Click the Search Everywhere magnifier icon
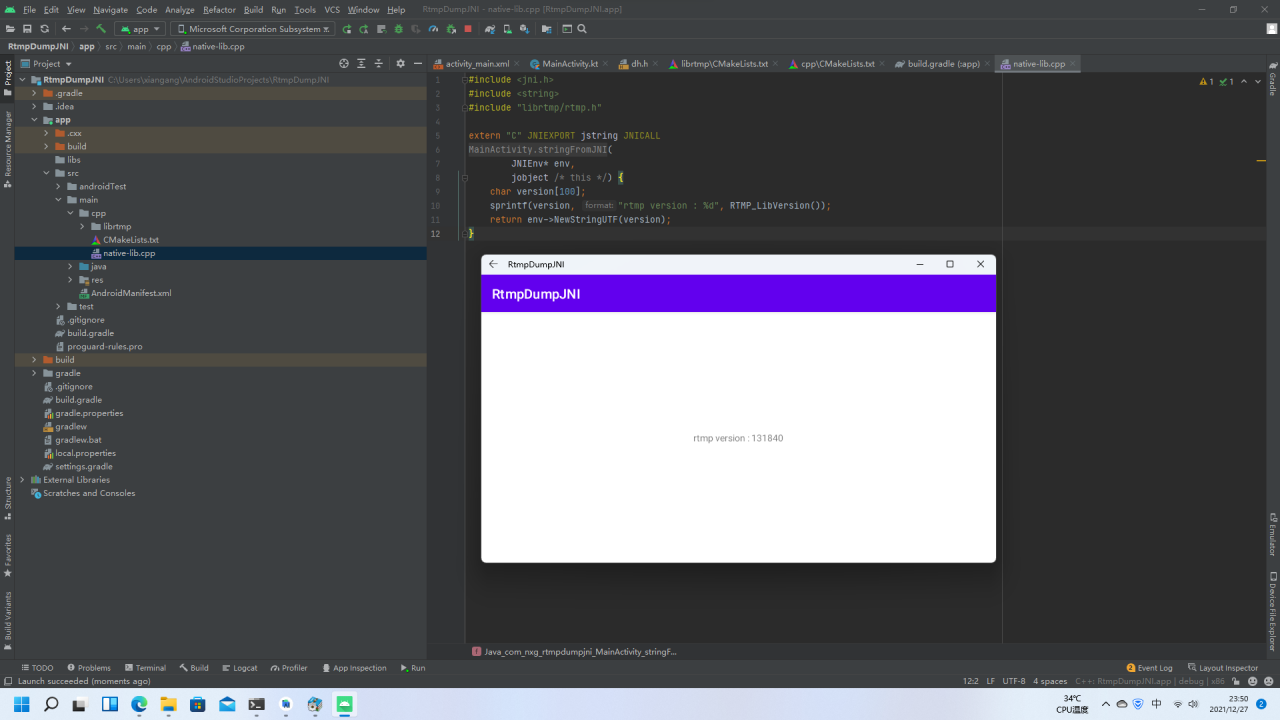The width and height of the screenshot is (1280, 720). (582, 29)
